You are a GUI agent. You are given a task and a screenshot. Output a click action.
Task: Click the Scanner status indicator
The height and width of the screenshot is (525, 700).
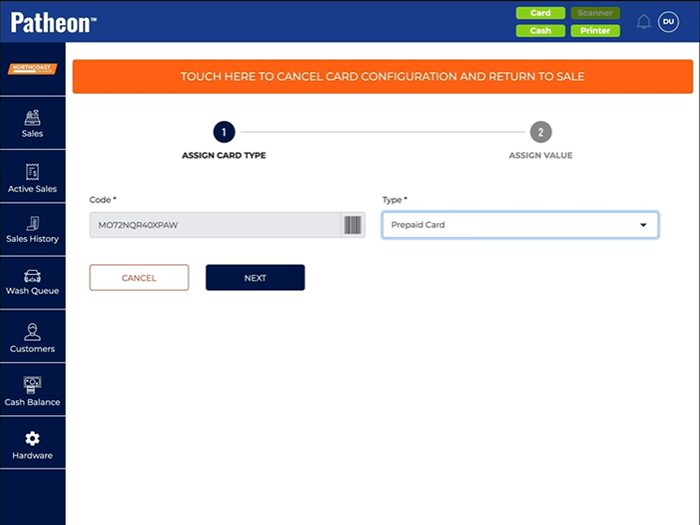[x=595, y=13]
